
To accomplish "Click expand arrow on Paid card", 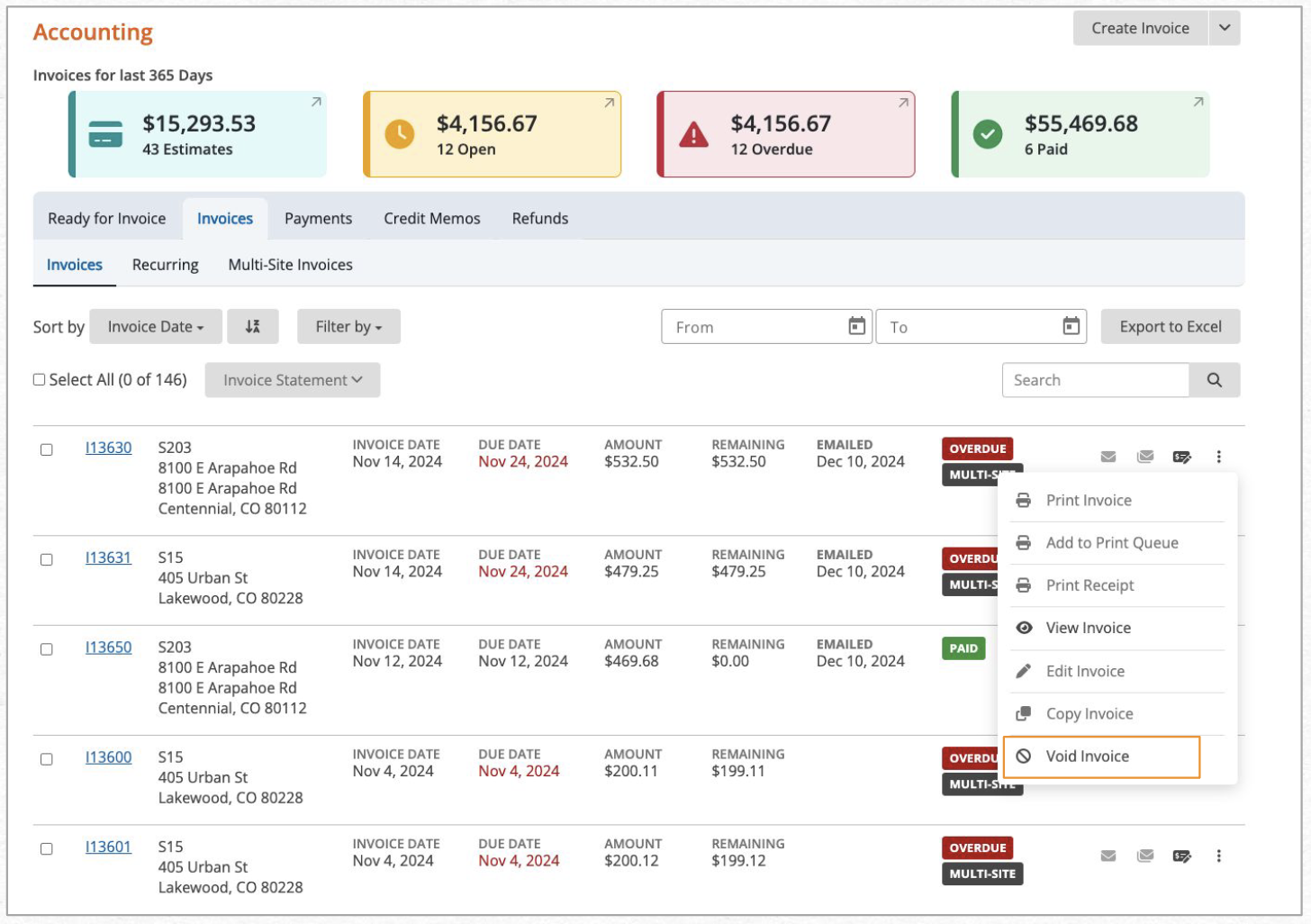I will click(1198, 103).
